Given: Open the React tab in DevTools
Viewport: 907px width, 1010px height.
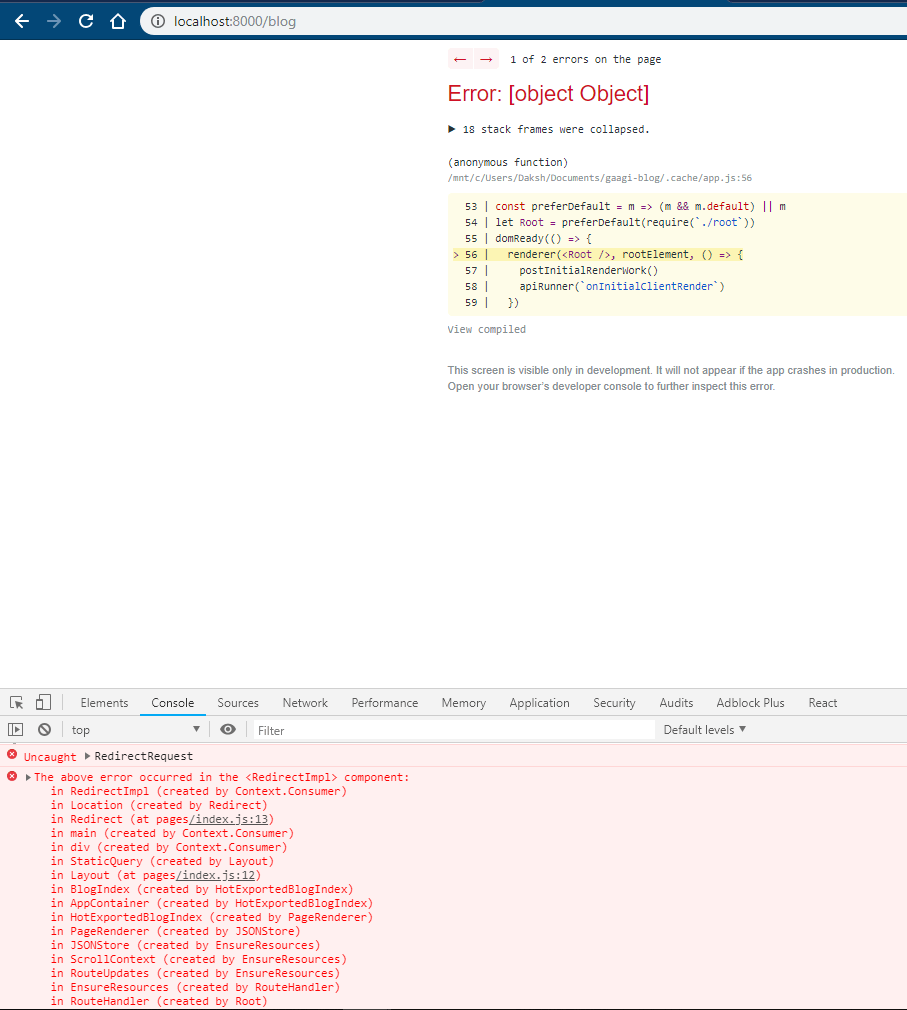Looking at the screenshot, I should coord(822,702).
